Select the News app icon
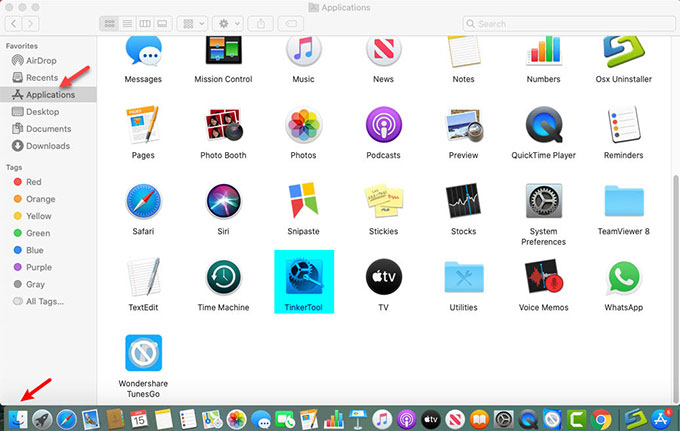Screen dimensions: 680x431 (x=383, y=51)
